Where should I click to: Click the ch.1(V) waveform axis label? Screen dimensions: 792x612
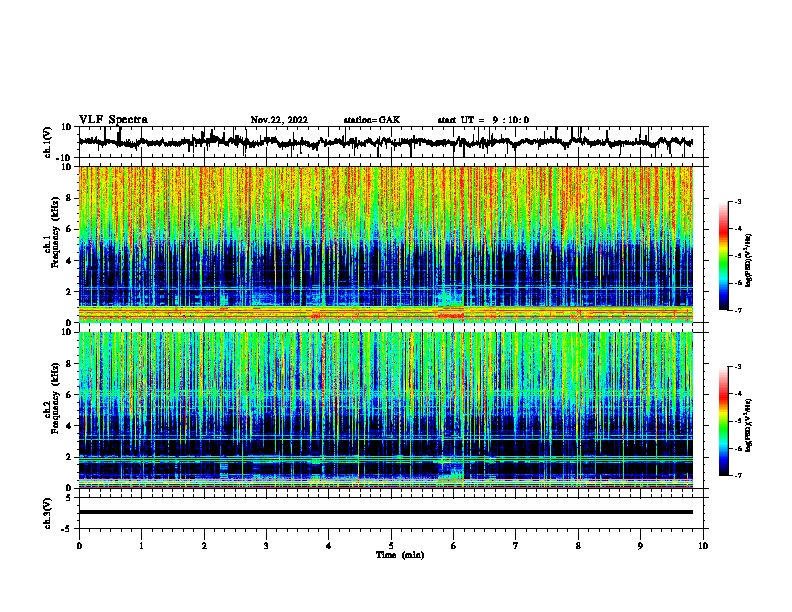47,142
